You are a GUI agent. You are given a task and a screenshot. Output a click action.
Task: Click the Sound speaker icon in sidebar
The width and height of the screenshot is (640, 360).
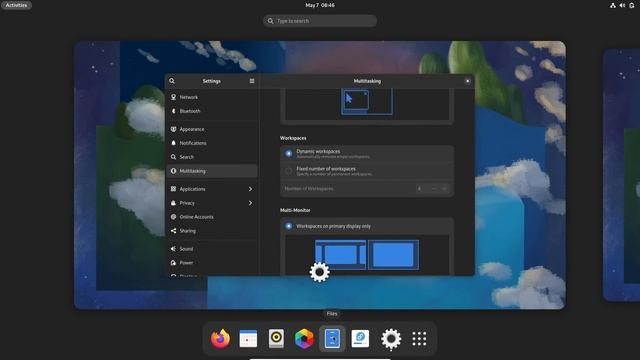pyautogui.click(x=173, y=249)
